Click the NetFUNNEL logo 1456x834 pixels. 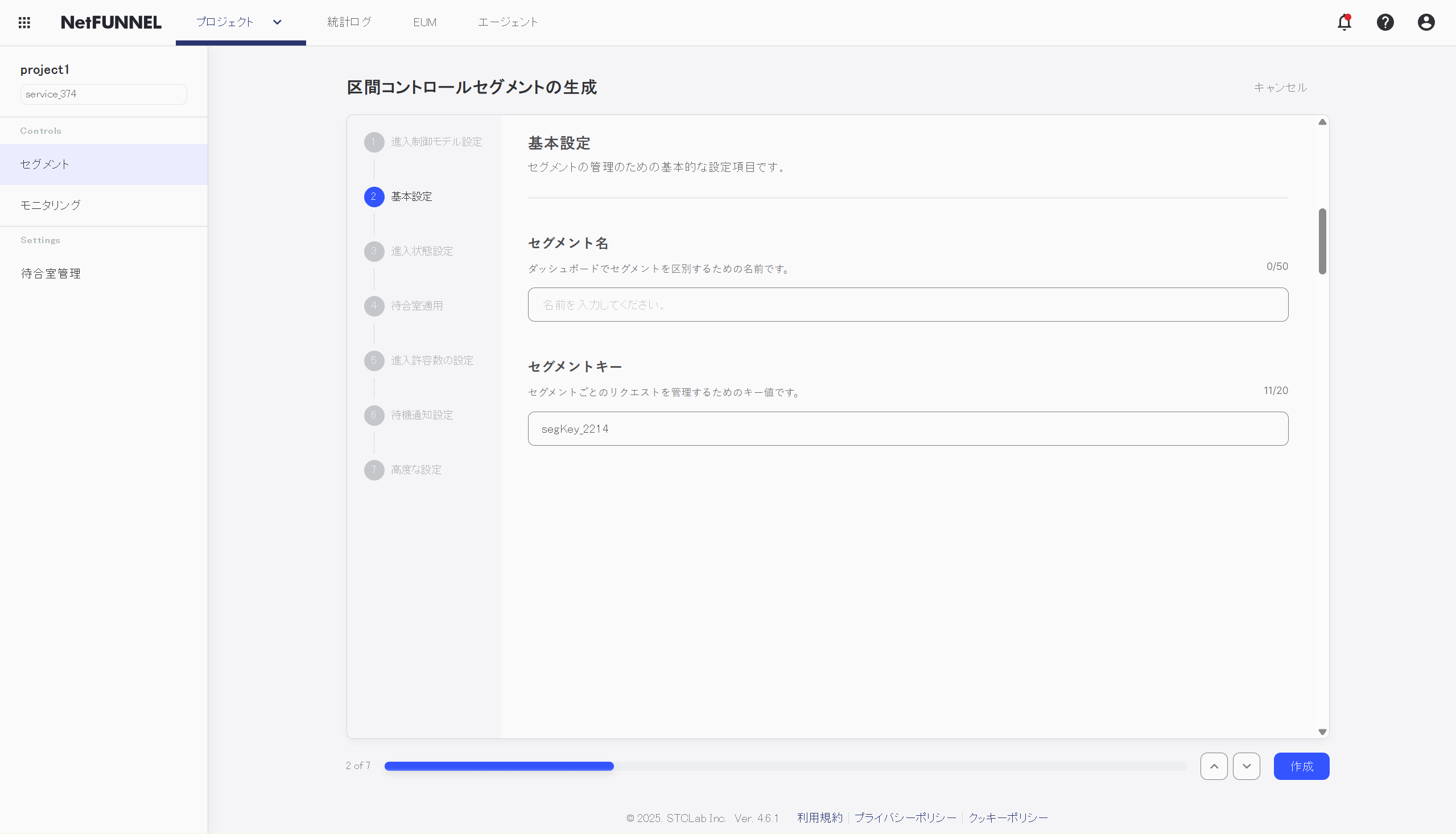click(x=110, y=22)
